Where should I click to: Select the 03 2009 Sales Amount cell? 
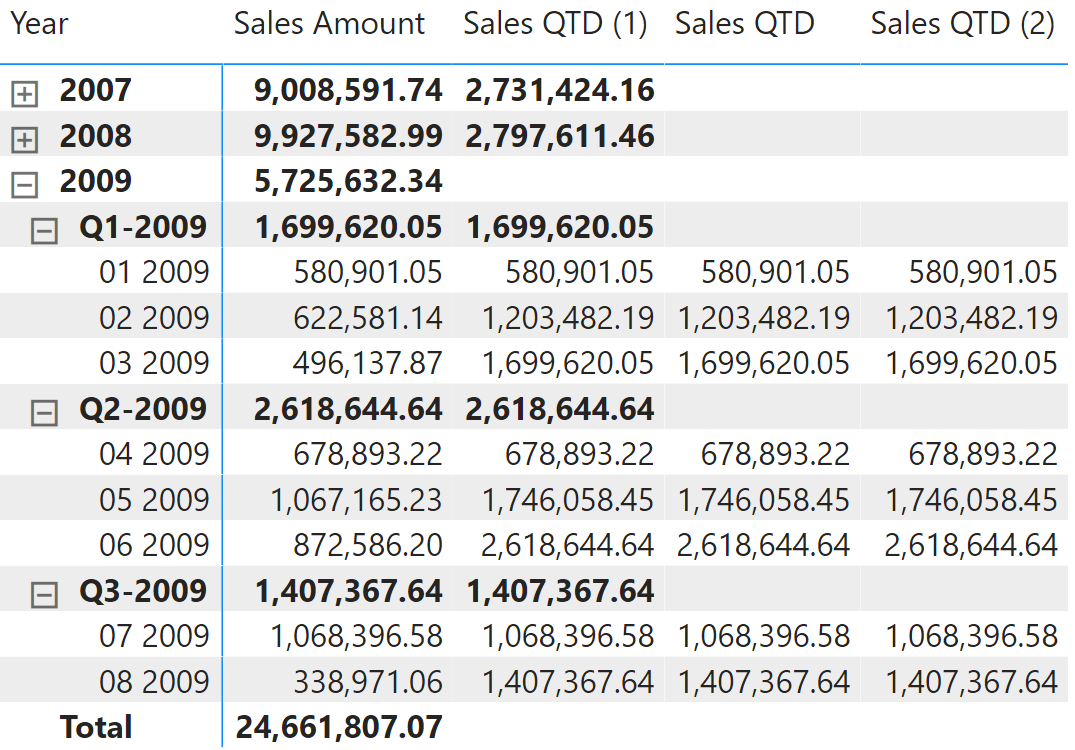click(368, 363)
